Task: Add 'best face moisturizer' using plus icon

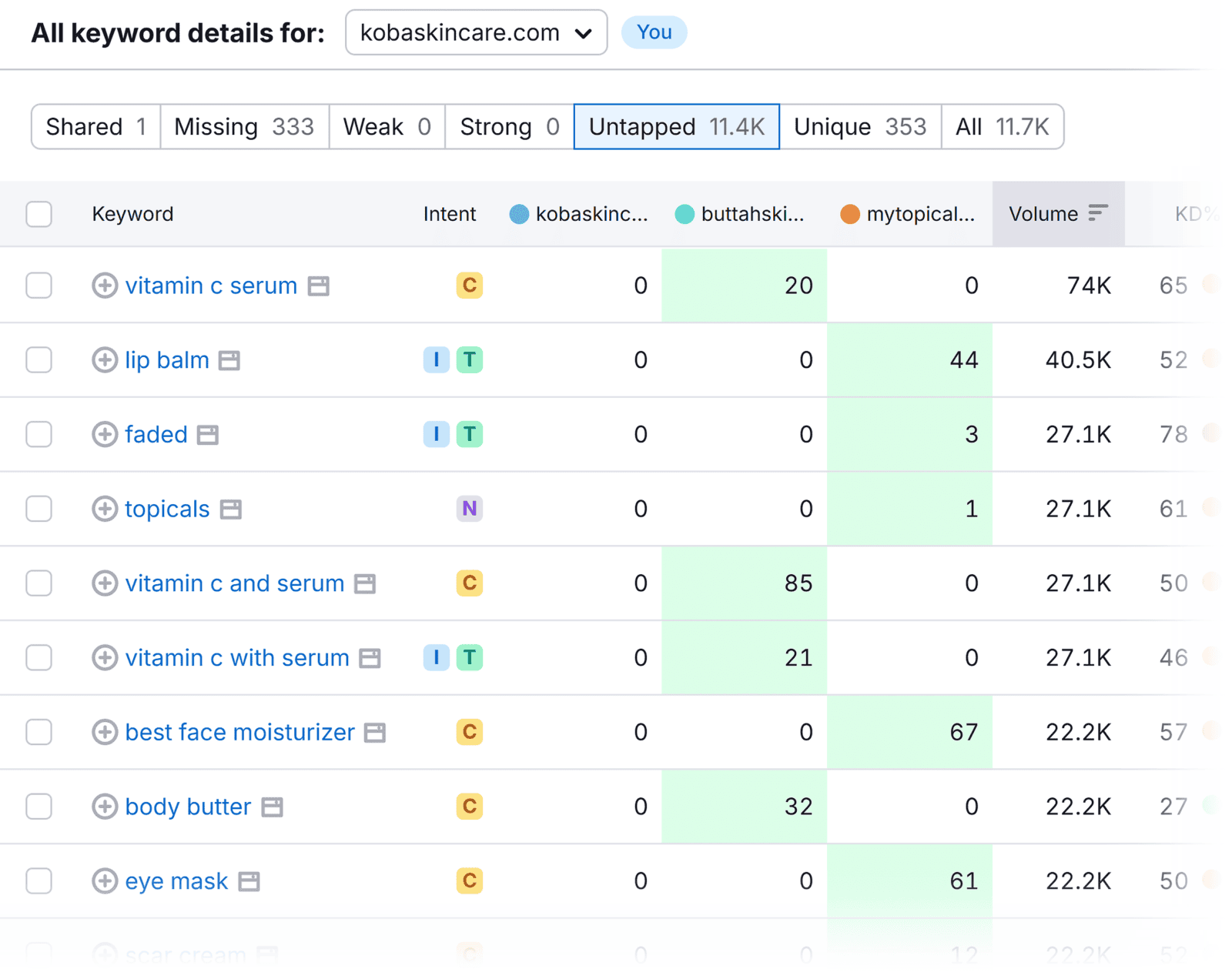Action: tap(105, 732)
